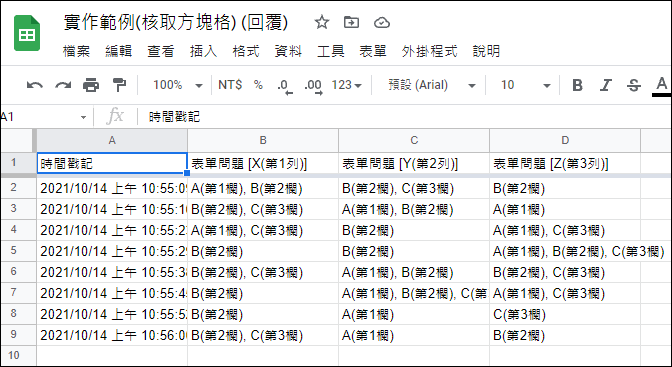672x367 pixels.
Task: Move spreadsheet to a folder icon
Action: coord(351,22)
